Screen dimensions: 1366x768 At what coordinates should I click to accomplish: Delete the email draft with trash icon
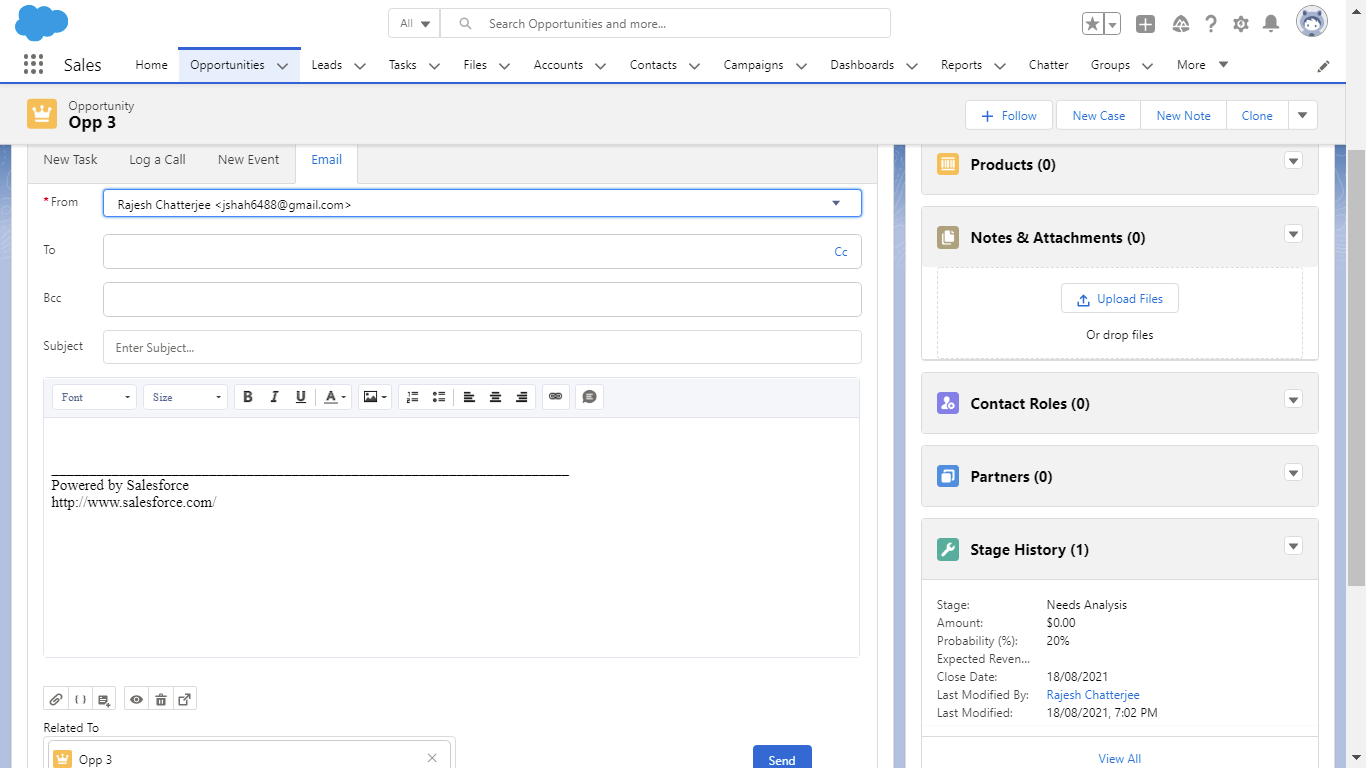pyautogui.click(x=161, y=700)
